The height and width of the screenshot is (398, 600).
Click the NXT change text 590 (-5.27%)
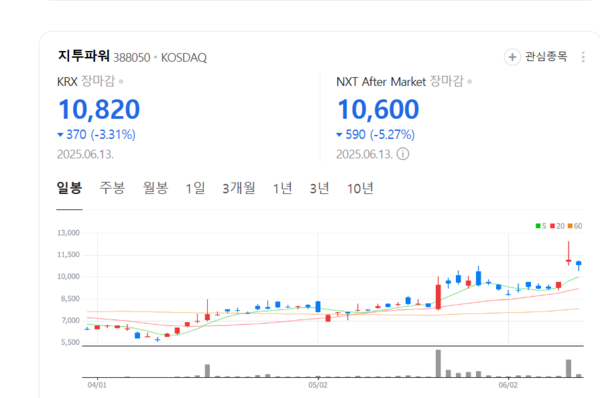click(375, 135)
